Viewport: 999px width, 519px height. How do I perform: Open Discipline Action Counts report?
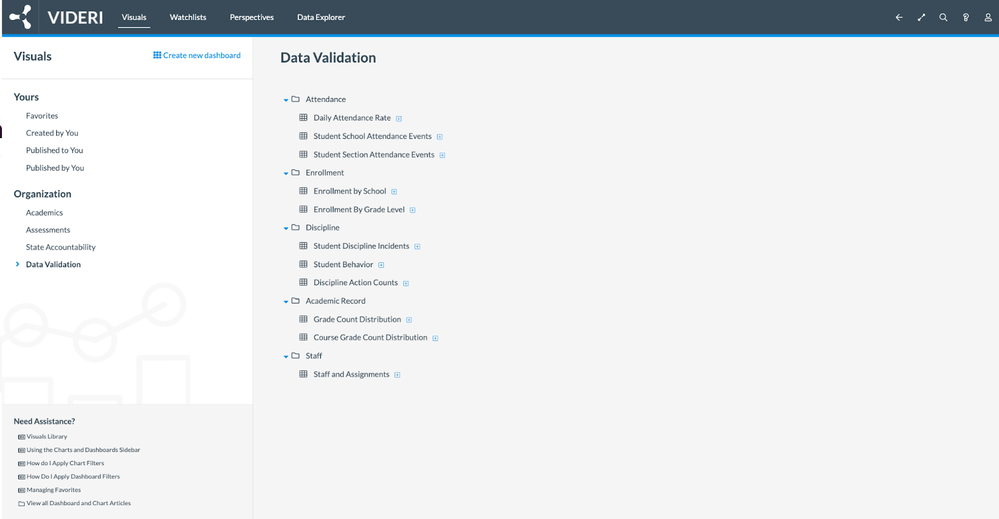(356, 283)
